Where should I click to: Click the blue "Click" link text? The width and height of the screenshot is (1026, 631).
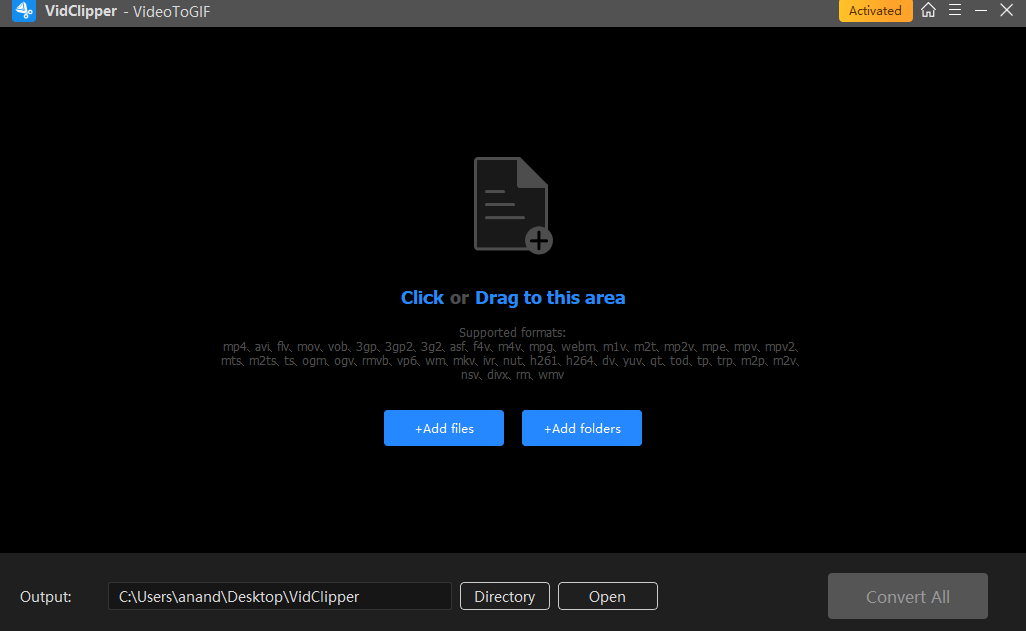pos(422,298)
